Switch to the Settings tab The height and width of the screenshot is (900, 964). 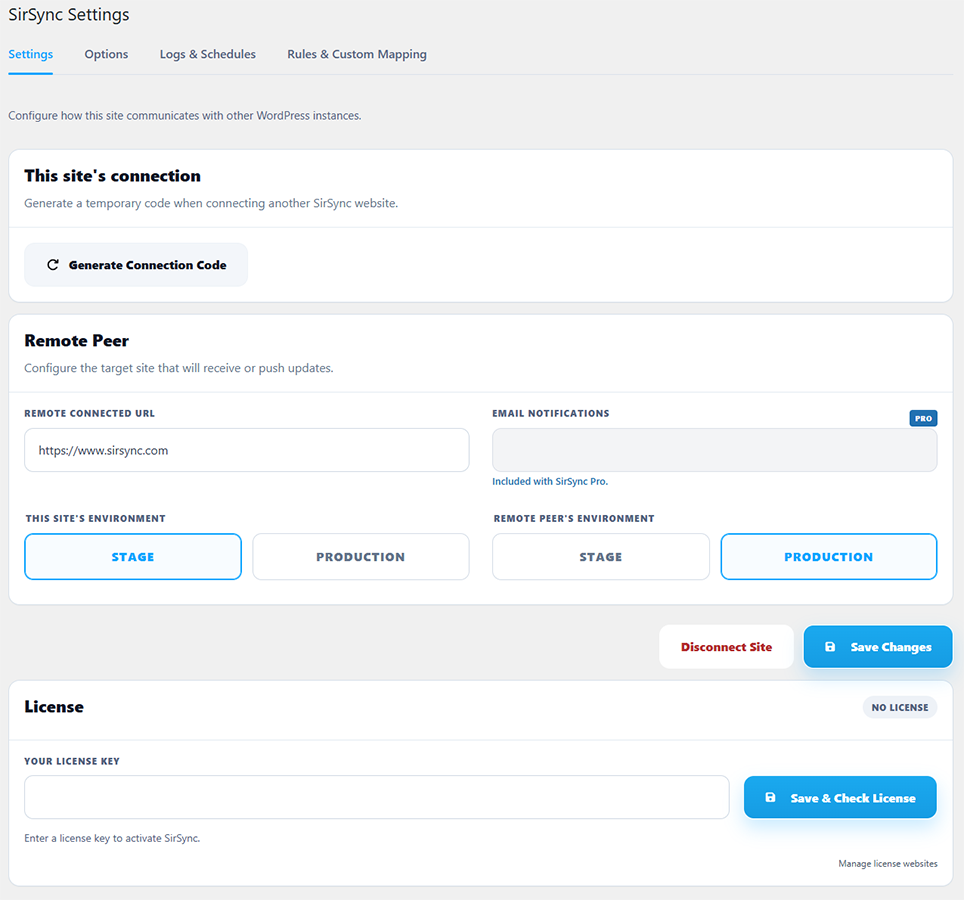point(30,54)
